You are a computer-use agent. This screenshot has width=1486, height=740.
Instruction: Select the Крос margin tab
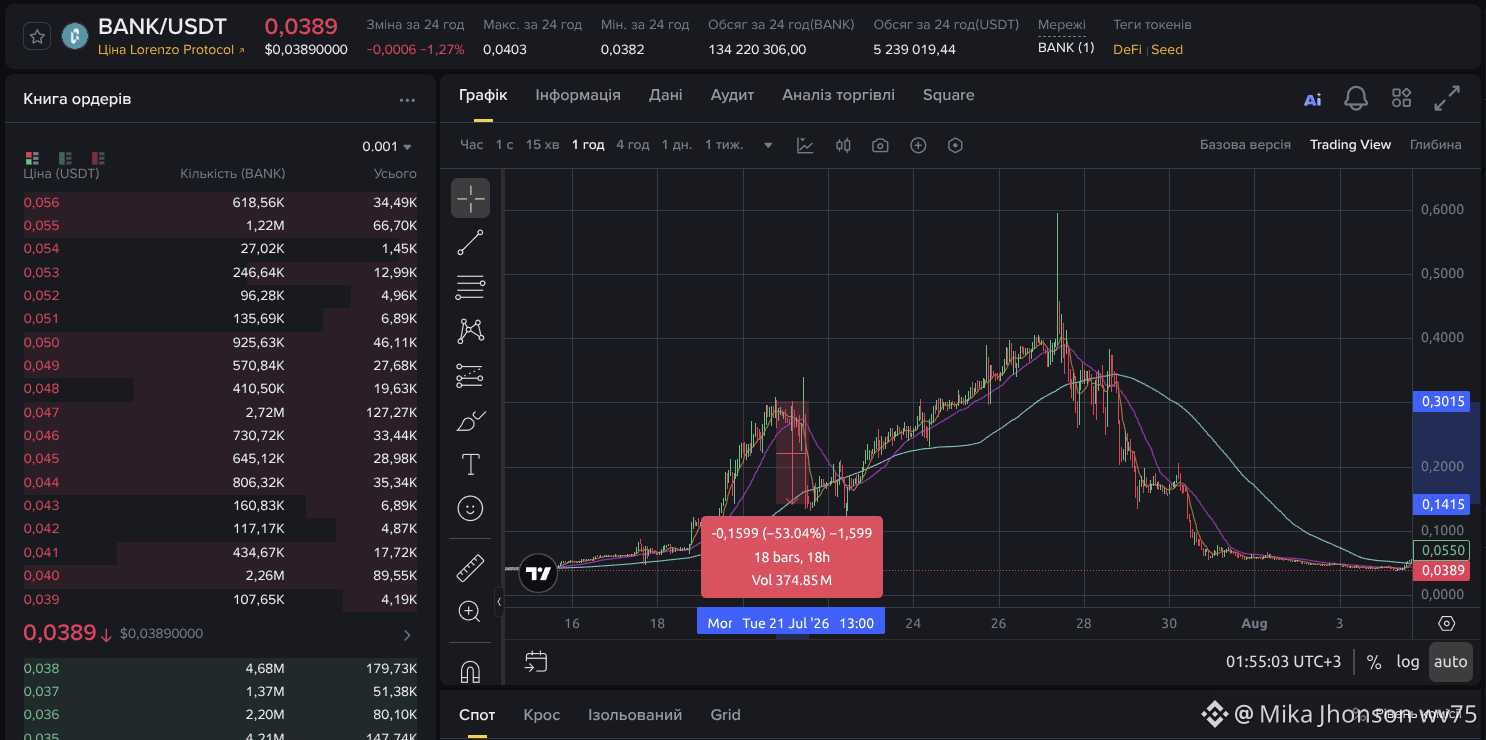[x=541, y=715]
